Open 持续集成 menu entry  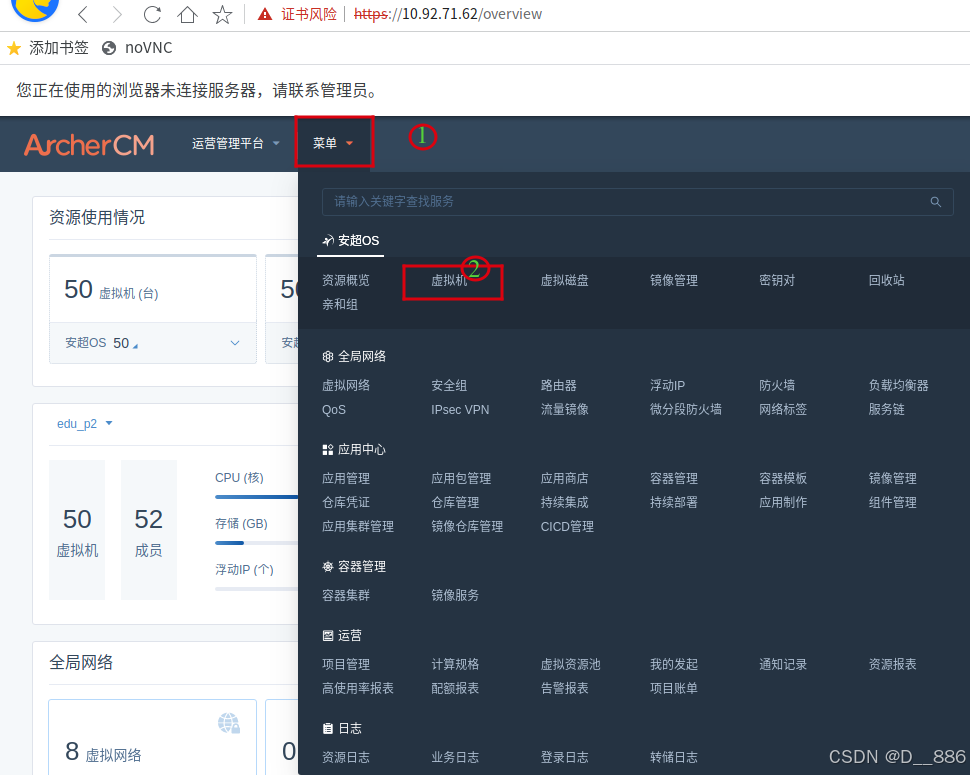[564, 502]
